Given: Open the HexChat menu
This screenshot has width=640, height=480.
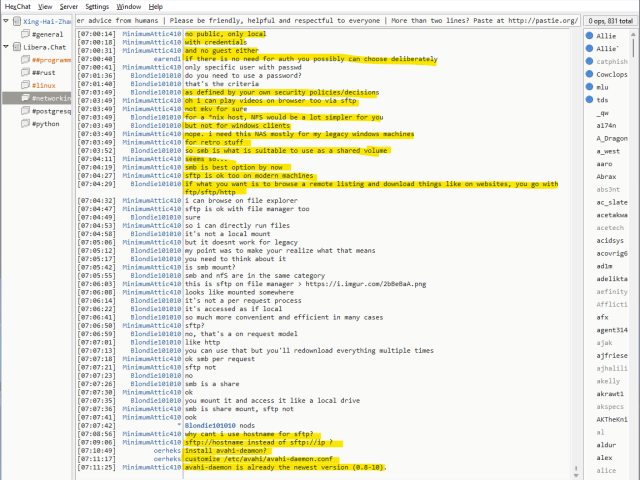Looking at the screenshot, I should [18, 7].
